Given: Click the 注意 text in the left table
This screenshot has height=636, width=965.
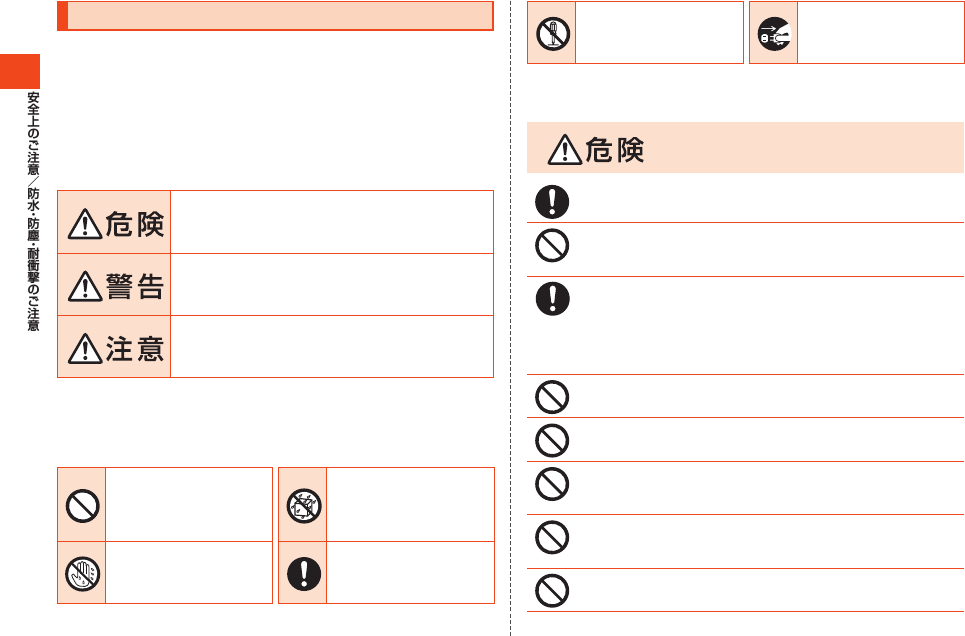Looking at the screenshot, I should pos(135,348).
